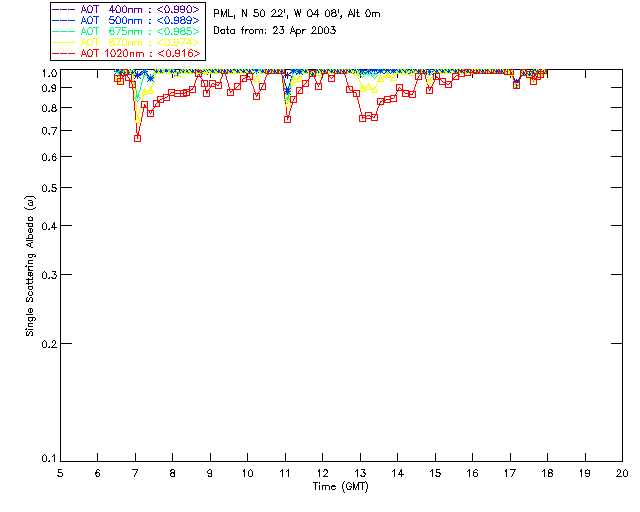
Task: Click the y-axis tick label 0.6
Action: pyautogui.click(x=49, y=157)
